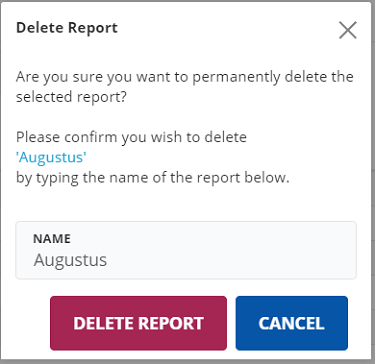Close the Delete Report dialog with X

coord(348,30)
